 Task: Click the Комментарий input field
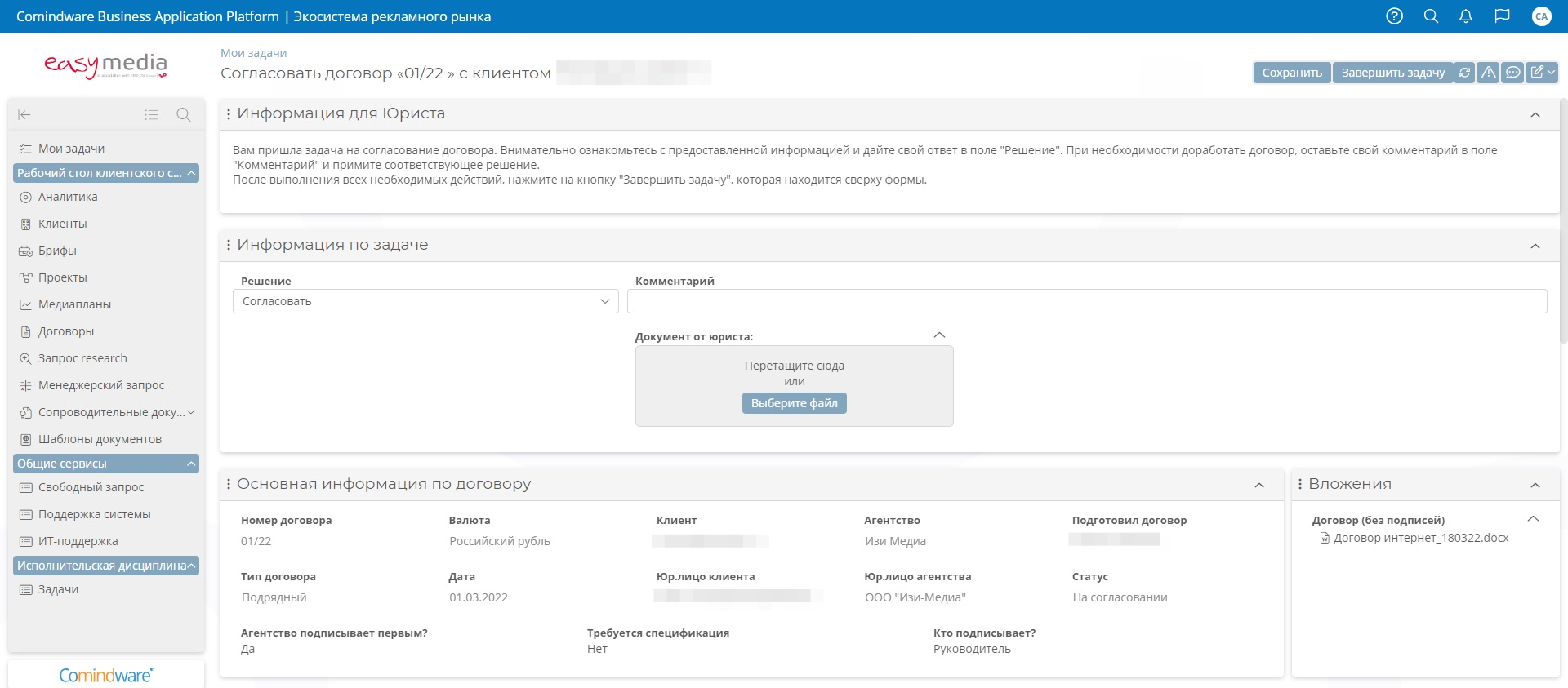(1087, 301)
